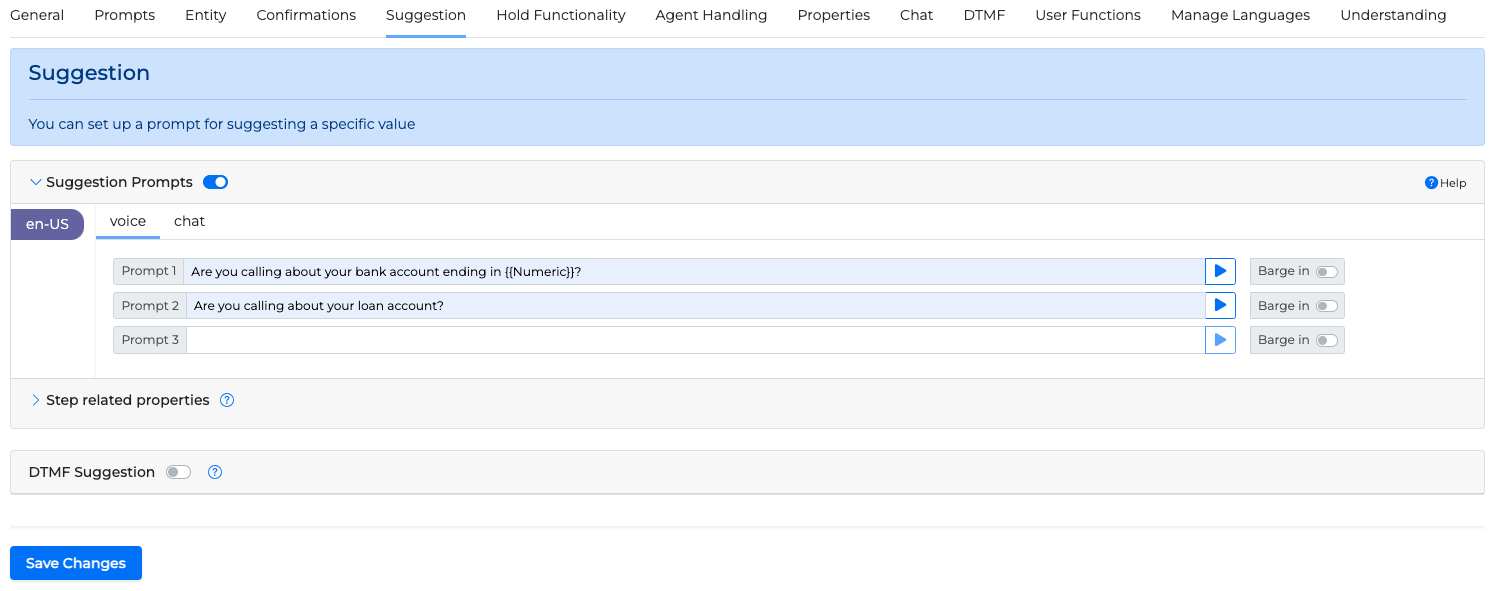
Task: Collapse the Suggestion Prompts section
Action: coord(36,182)
